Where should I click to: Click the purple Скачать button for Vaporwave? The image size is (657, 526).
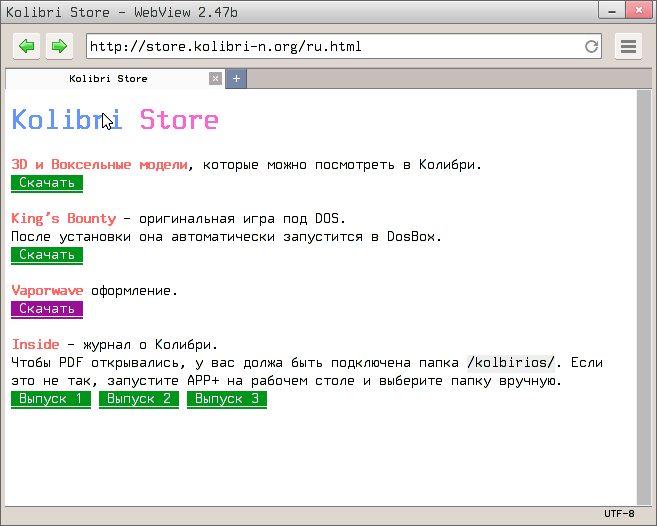[x=47, y=309]
